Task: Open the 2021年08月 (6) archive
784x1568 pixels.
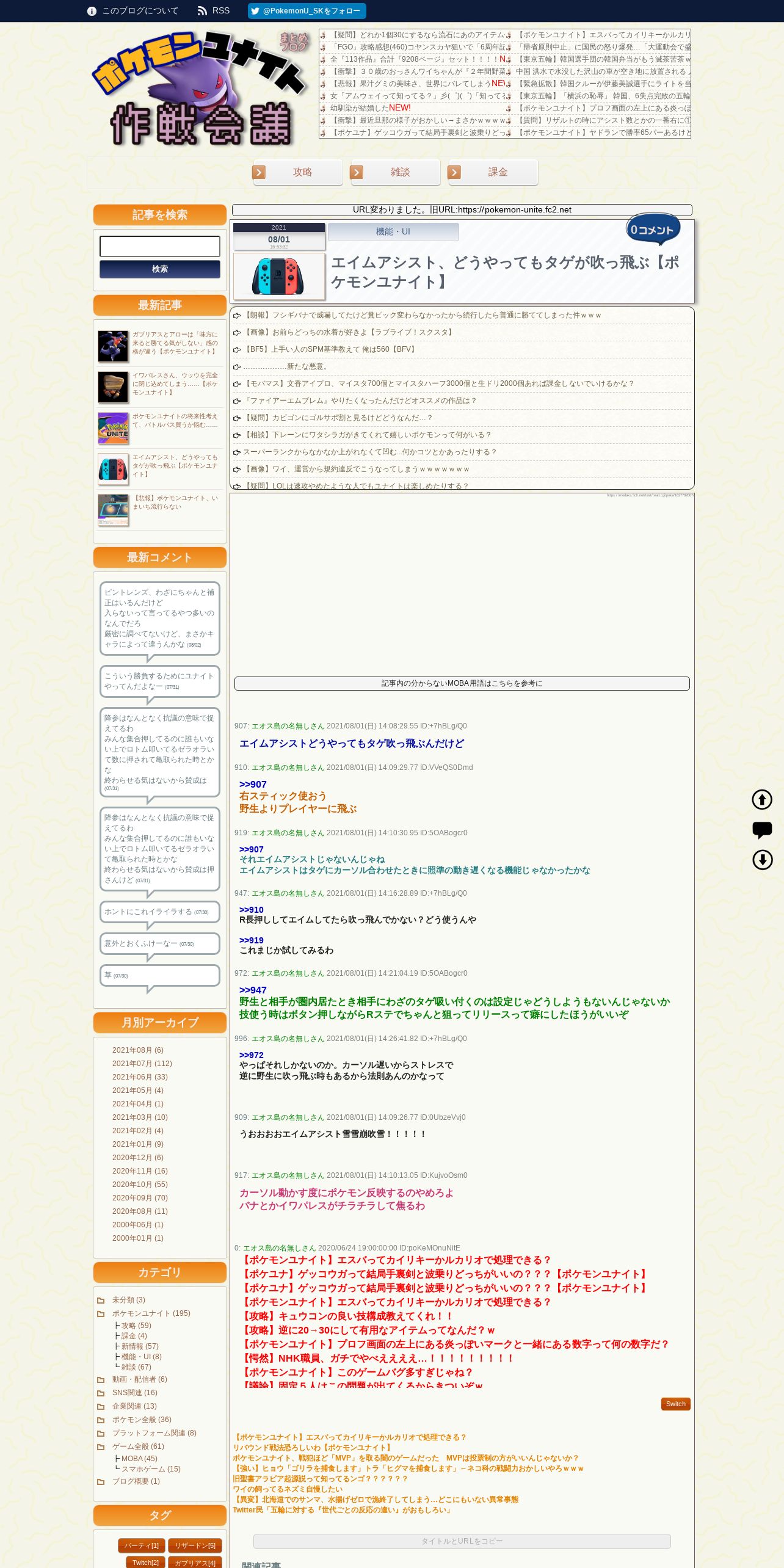Action: point(138,1050)
